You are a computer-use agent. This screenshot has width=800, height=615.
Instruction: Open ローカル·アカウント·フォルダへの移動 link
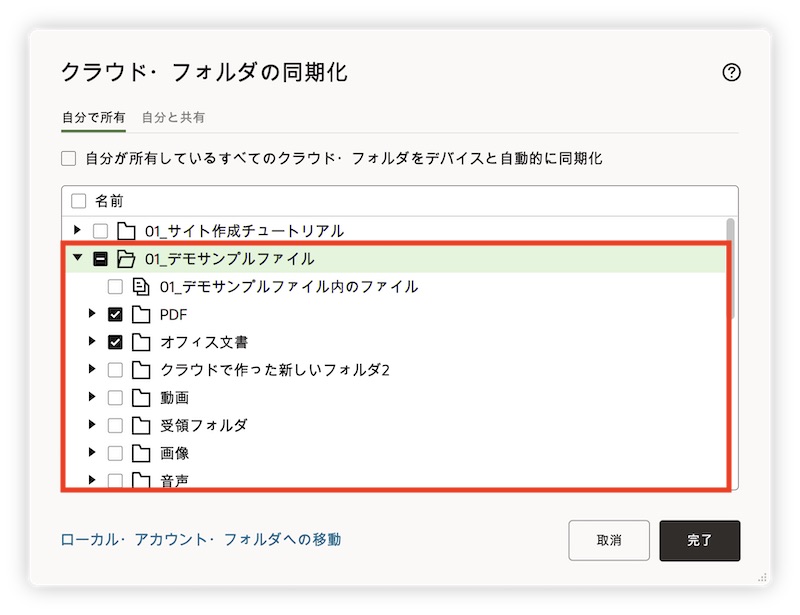201,540
